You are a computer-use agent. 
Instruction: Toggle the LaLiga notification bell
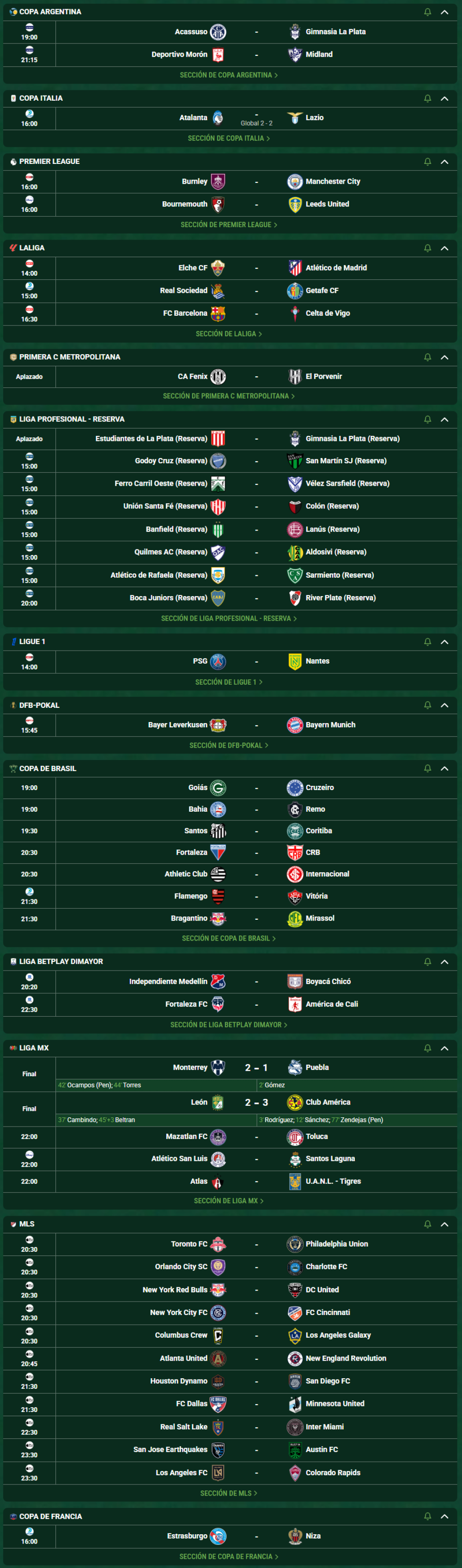coord(427,248)
